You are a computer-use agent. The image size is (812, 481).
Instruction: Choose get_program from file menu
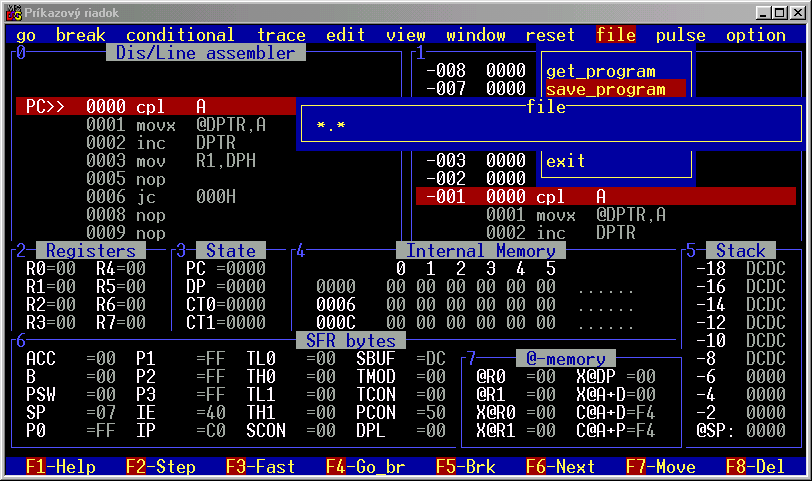pos(600,71)
